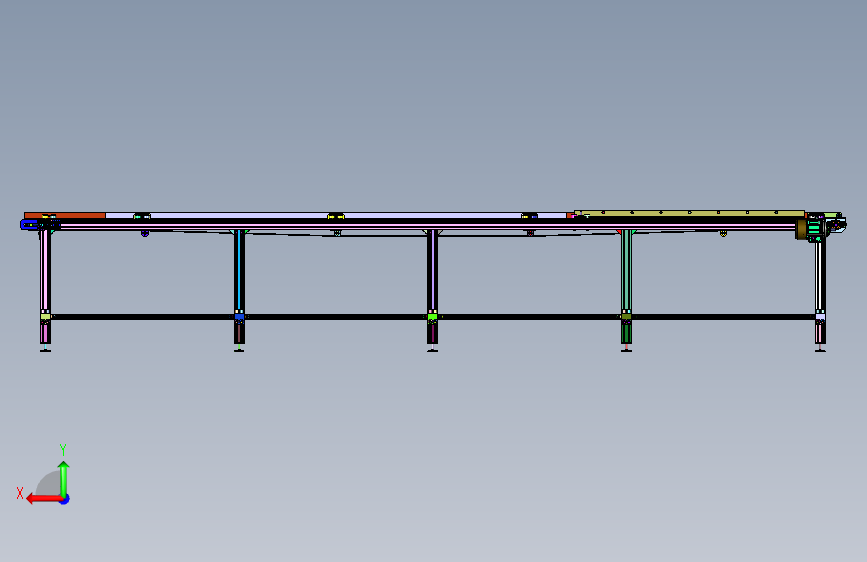Click the red X axis arrow of the triad
The height and width of the screenshot is (562, 867).
point(44,499)
